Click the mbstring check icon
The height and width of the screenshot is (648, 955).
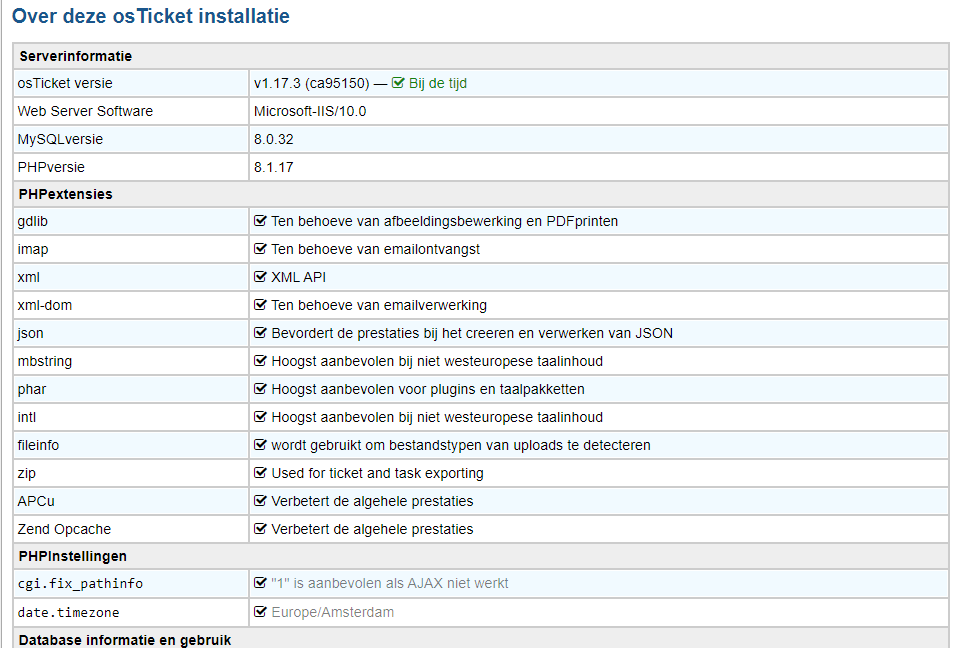point(260,361)
